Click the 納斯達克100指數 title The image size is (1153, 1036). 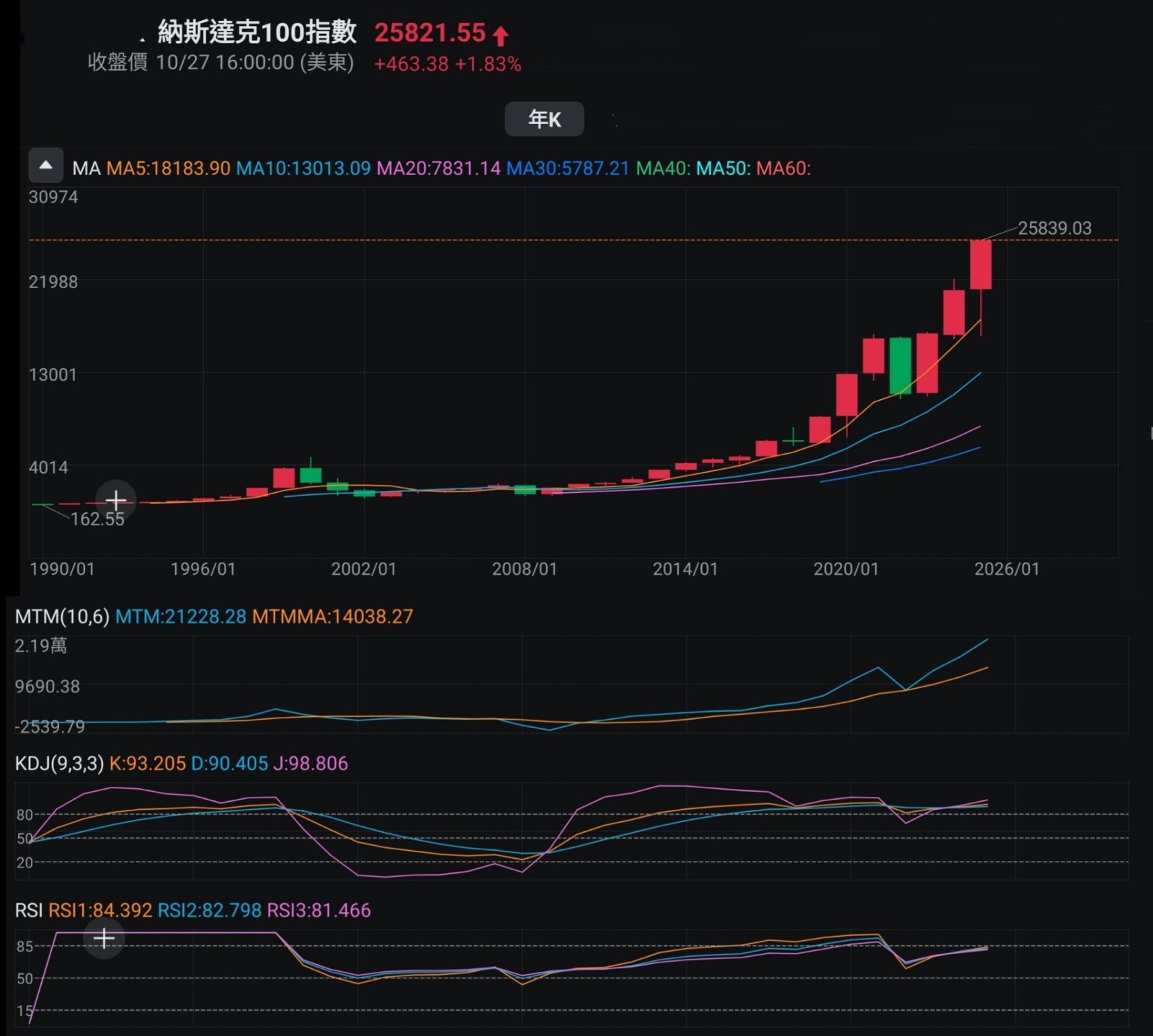point(257,33)
